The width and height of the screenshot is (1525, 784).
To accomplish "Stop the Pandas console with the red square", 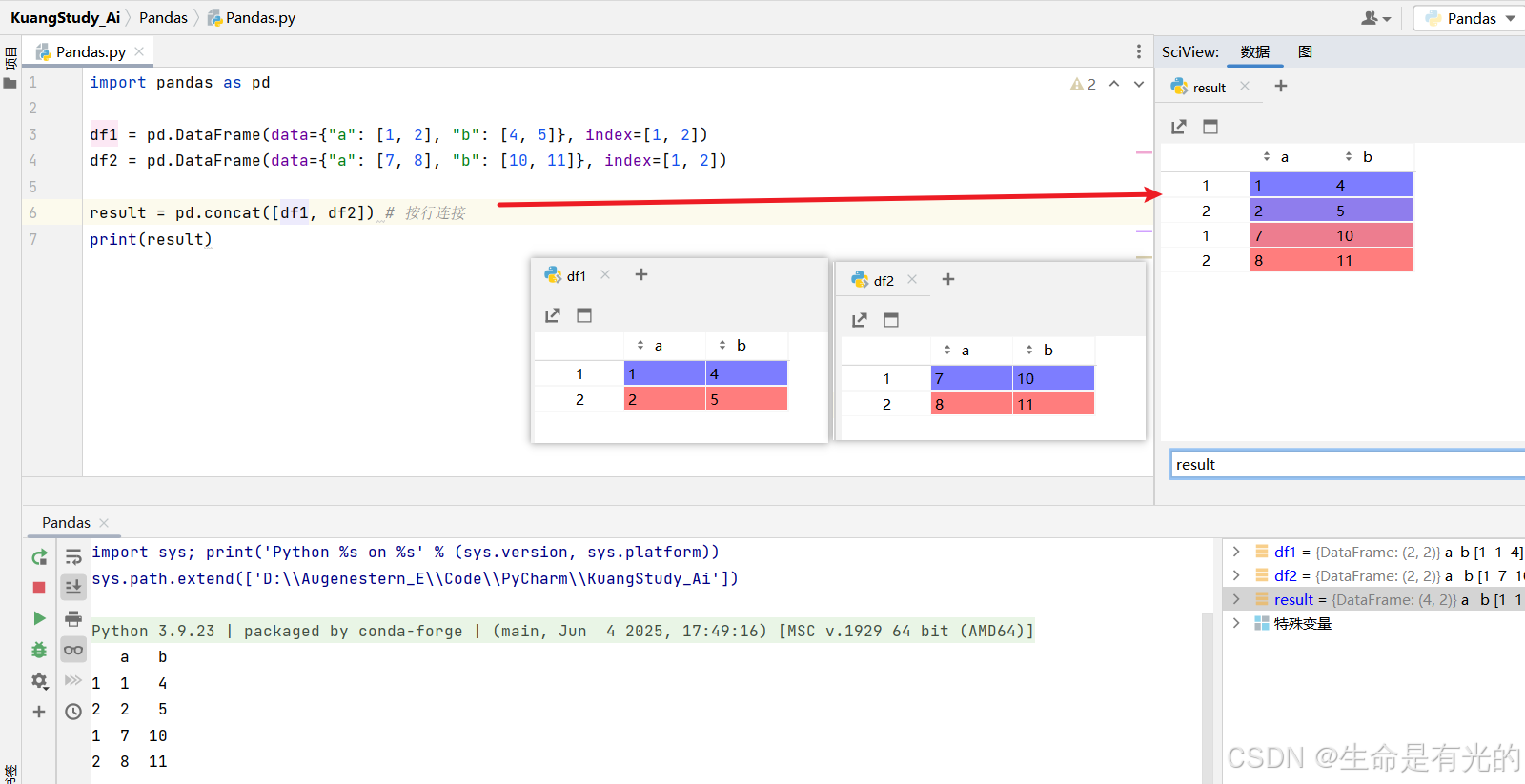I will point(39,588).
